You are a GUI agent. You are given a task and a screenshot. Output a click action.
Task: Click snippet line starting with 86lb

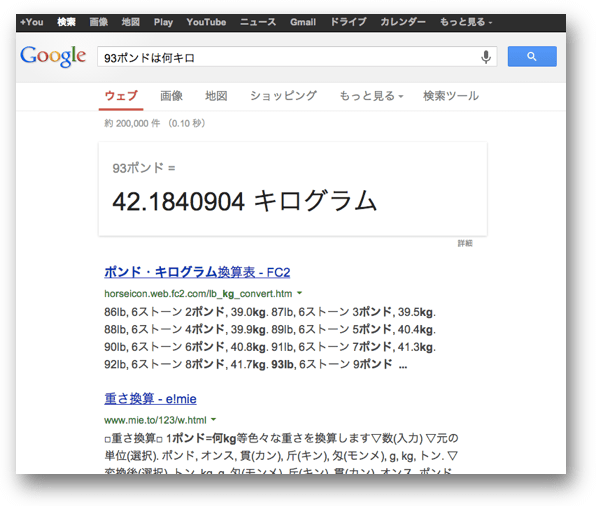pos(270,312)
